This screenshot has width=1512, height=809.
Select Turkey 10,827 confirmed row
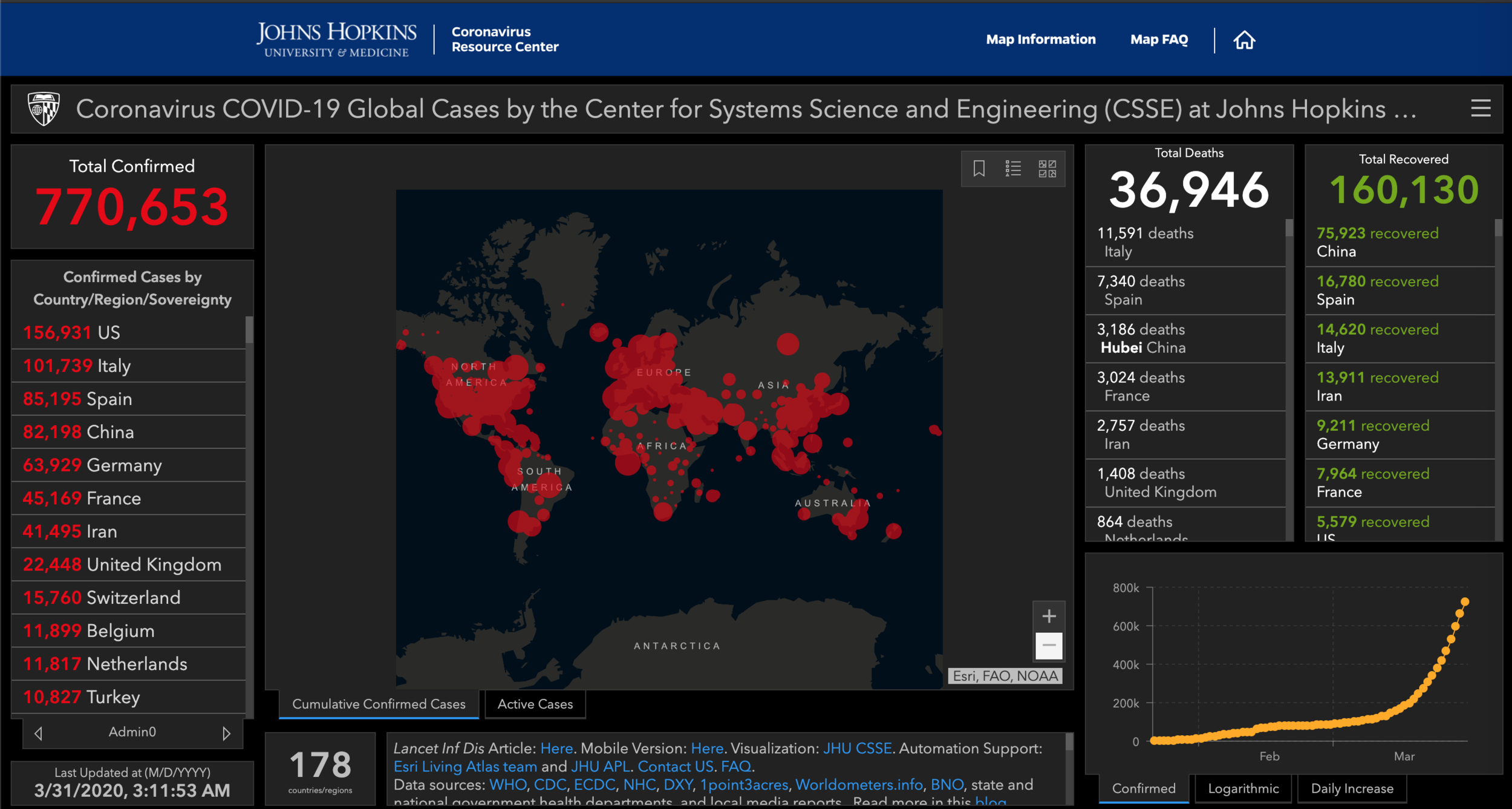coord(128,697)
